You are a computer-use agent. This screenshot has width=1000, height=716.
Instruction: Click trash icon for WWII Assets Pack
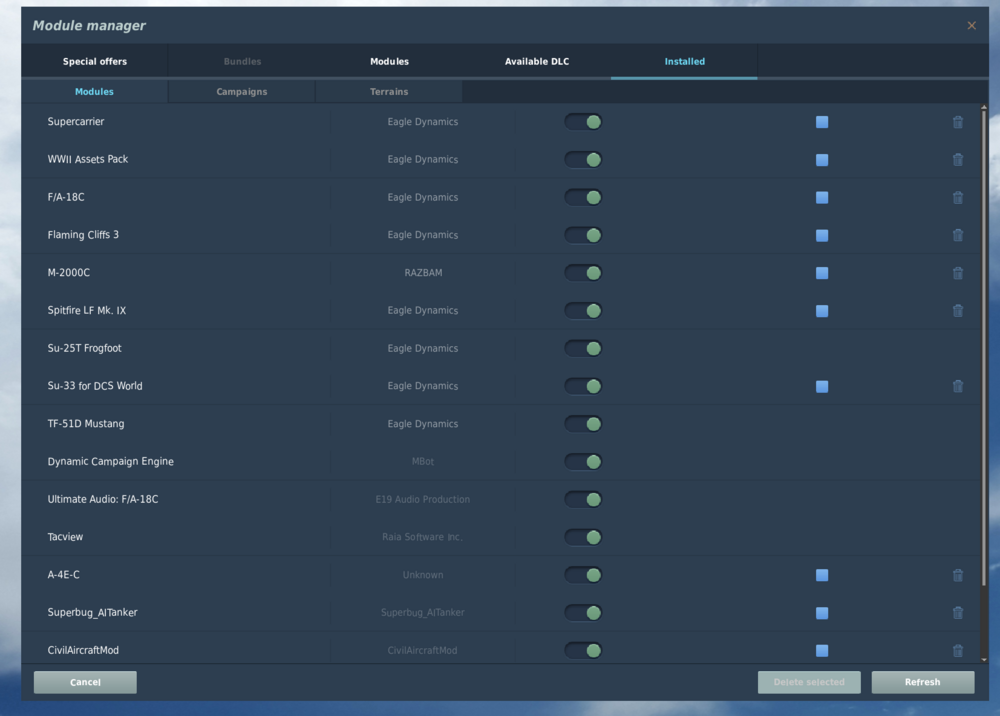pos(957,159)
